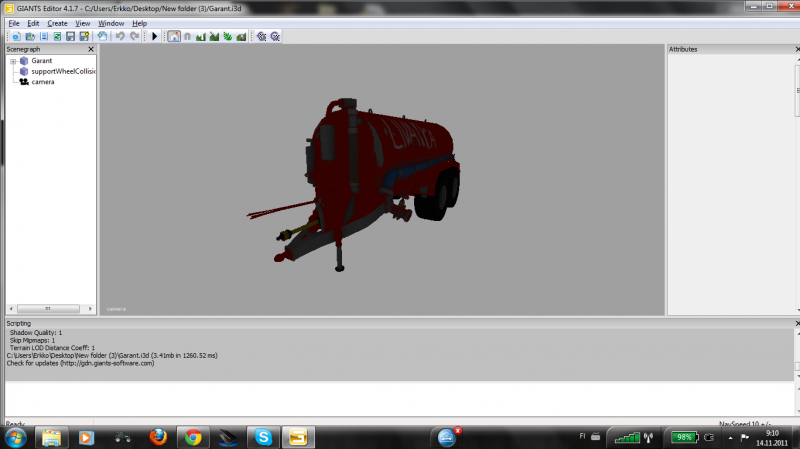Launch Firefox from the taskbar
The height and width of the screenshot is (449, 800).
(158, 437)
